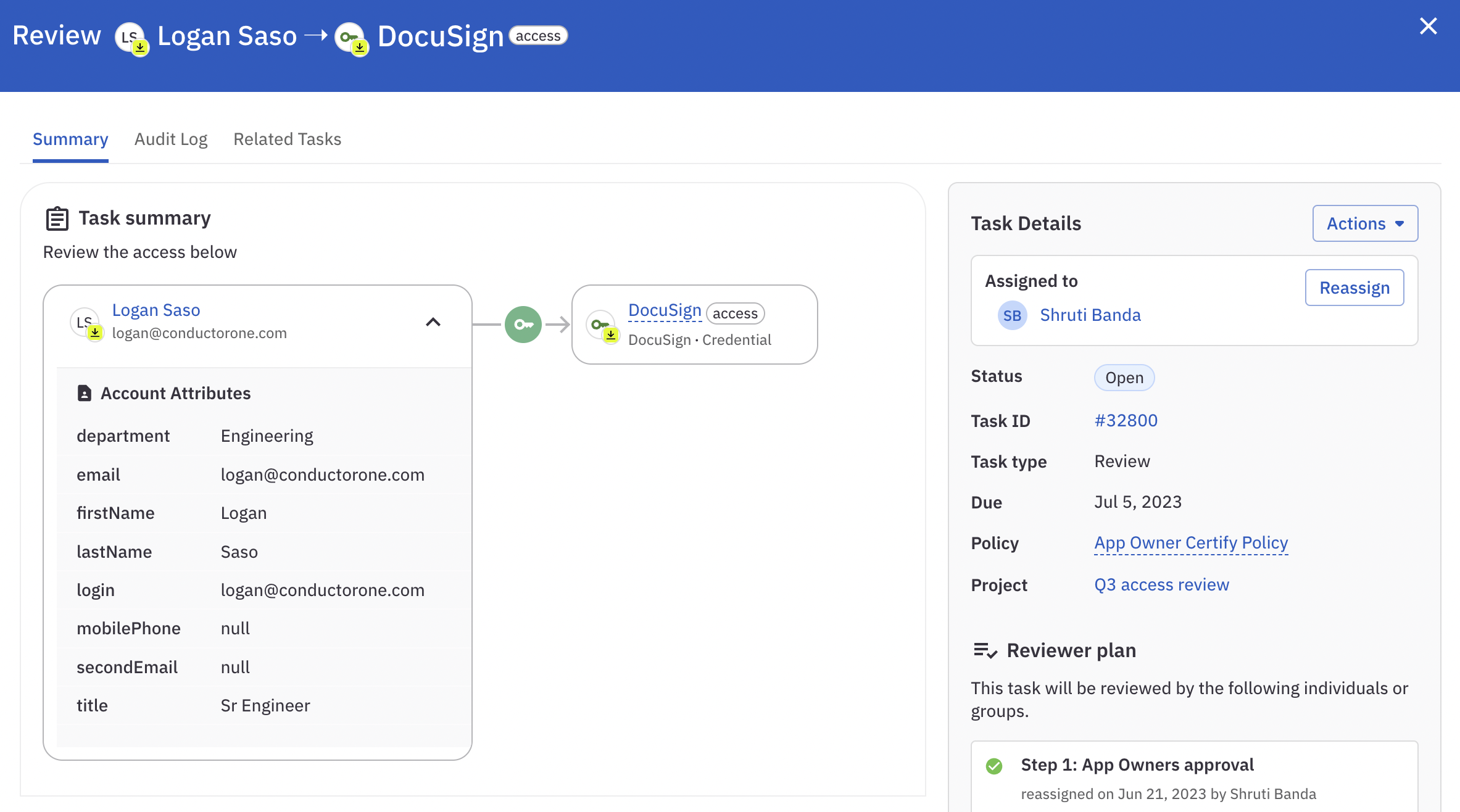Open the Actions dropdown
1460x812 pixels.
tap(1365, 223)
